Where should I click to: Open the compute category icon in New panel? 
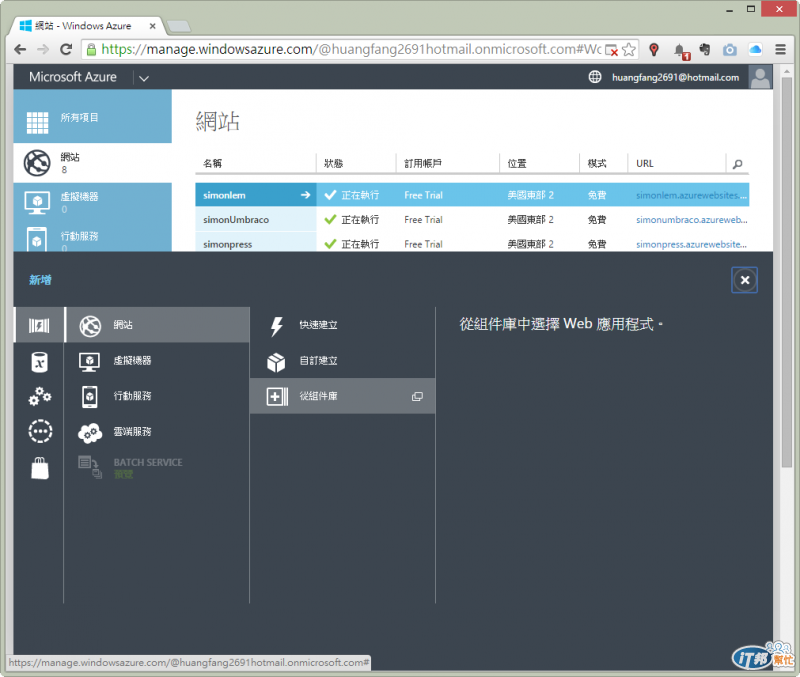39,325
